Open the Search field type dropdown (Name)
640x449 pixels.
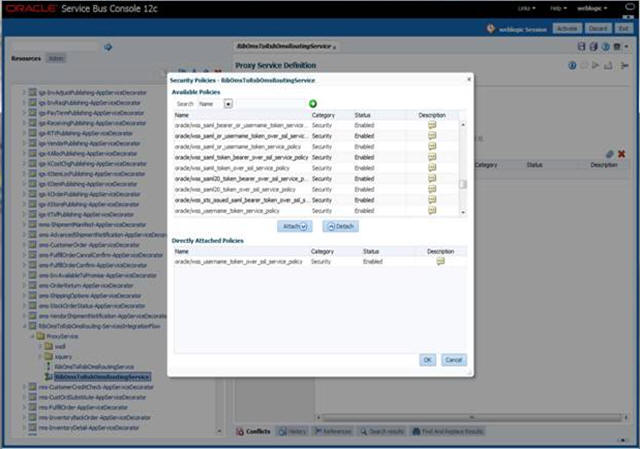[228, 104]
